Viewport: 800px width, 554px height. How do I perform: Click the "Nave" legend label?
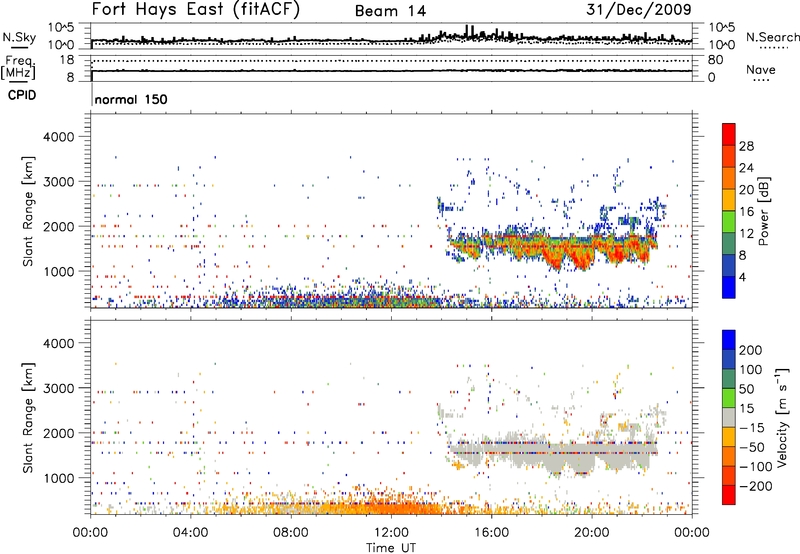tap(760, 69)
